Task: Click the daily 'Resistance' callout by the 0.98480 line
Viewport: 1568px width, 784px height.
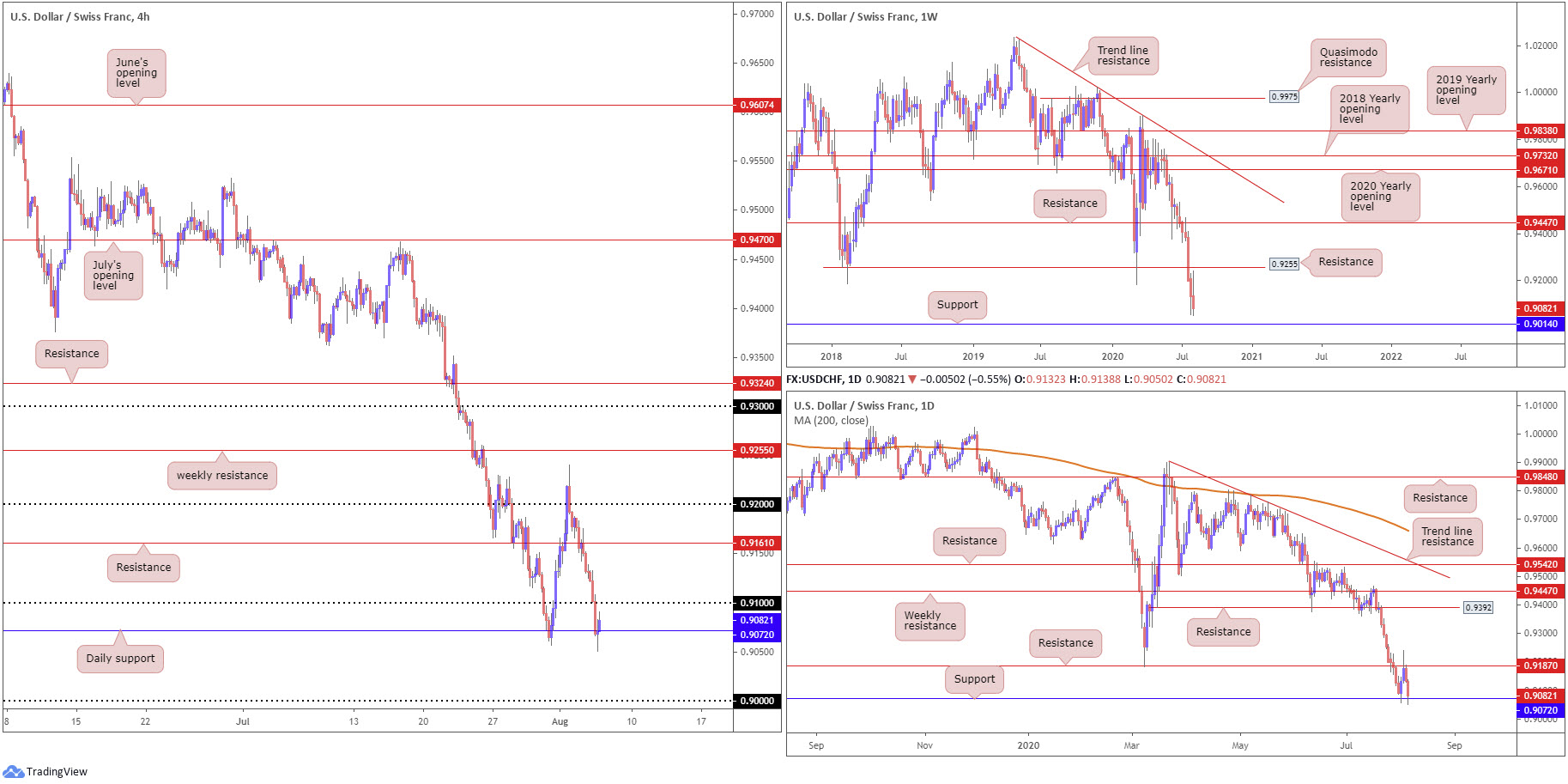Action: (x=1440, y=498)
